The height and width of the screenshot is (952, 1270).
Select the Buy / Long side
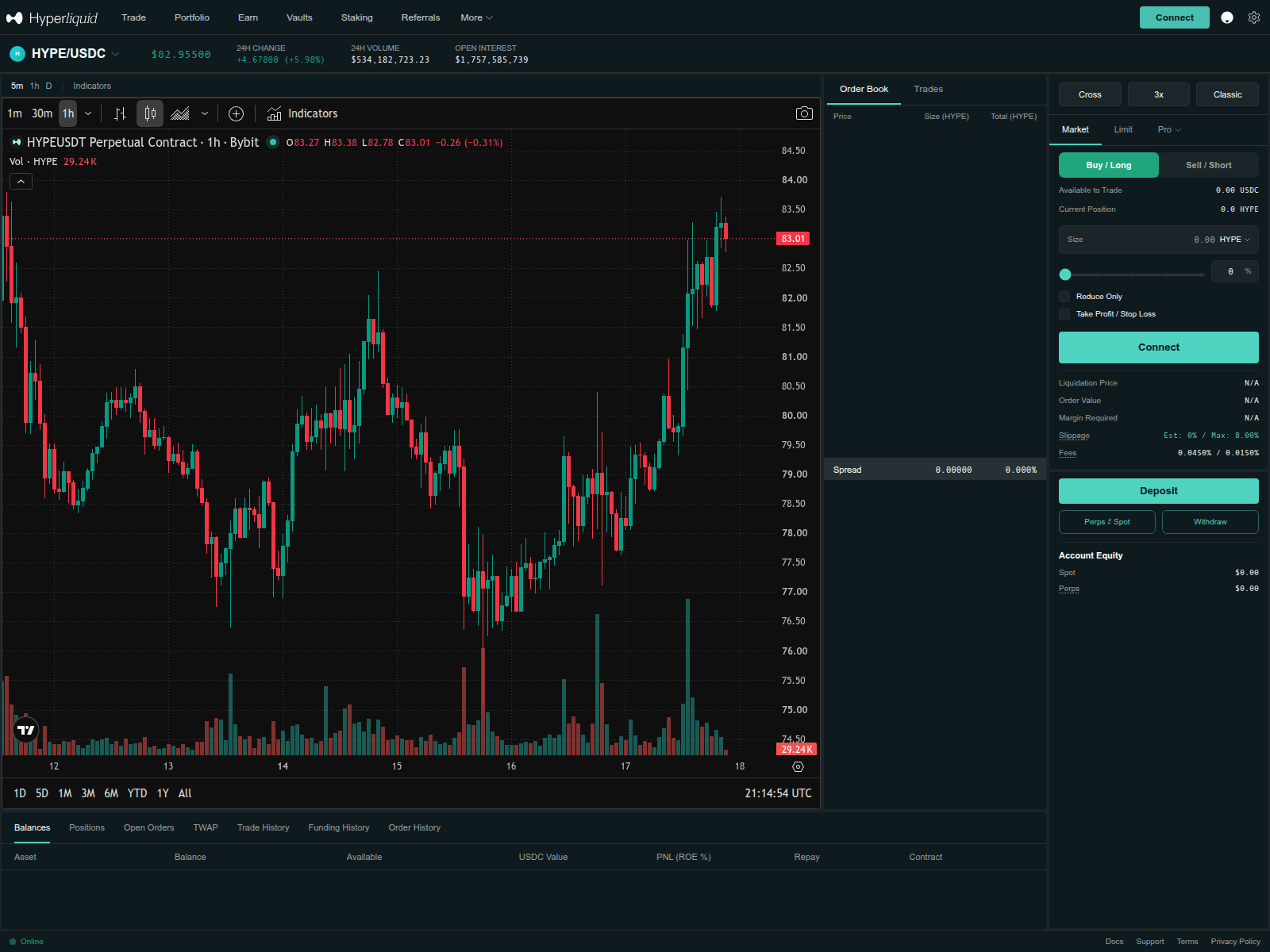click(1109, 165)
